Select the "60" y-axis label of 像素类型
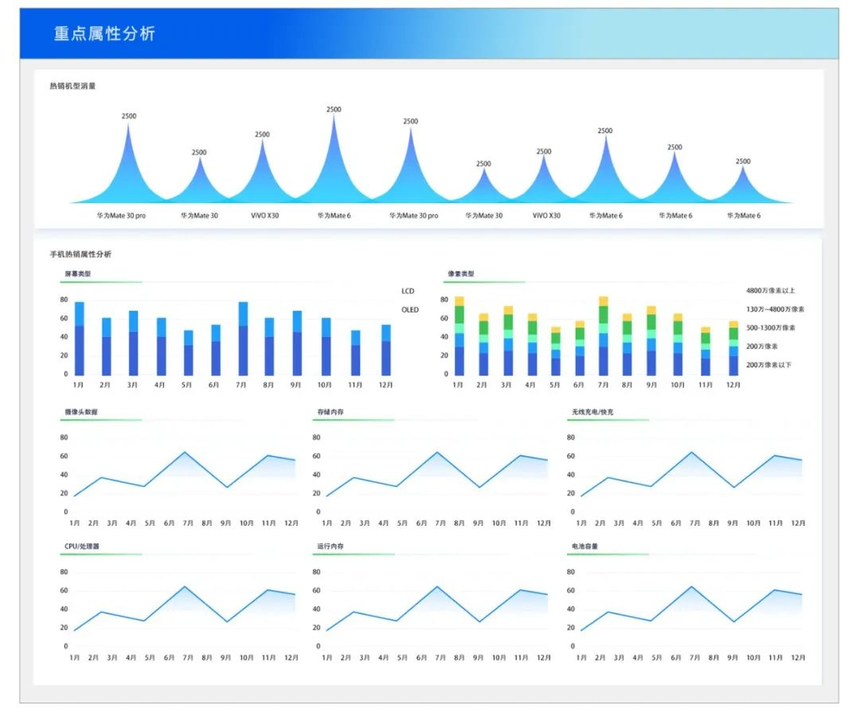This screenshot has width=860, height=725. (444, 319)
